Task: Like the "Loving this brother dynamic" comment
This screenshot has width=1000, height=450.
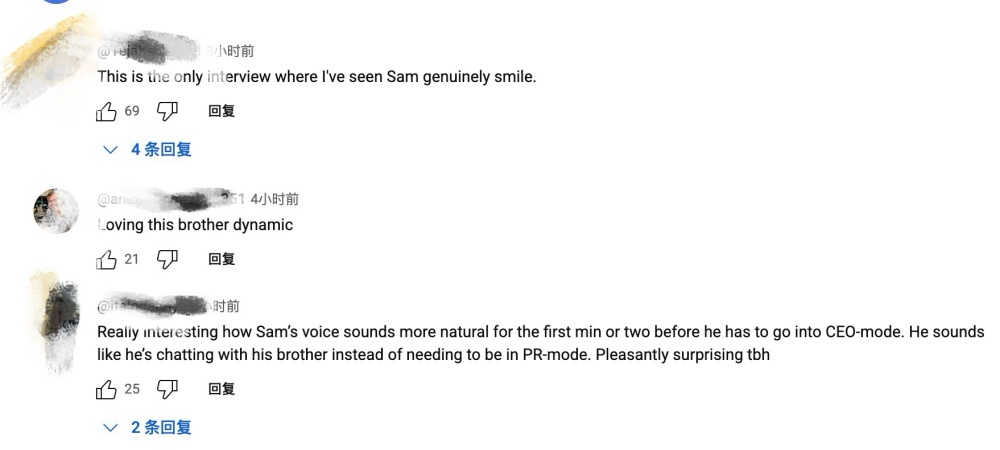Action: pyautogui.click(x=106, y=259)
